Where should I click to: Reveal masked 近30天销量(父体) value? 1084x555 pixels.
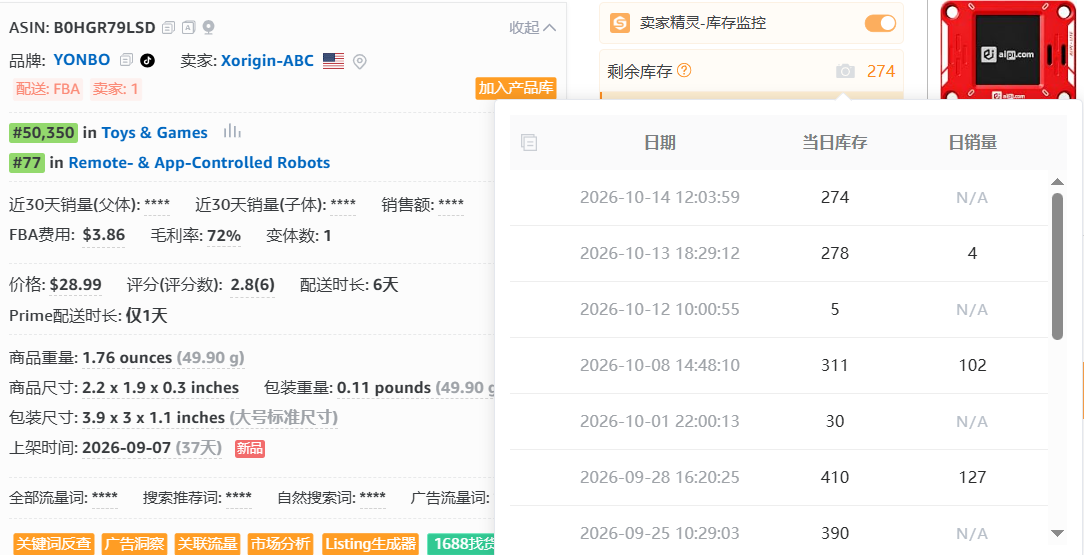click(157, 205)
